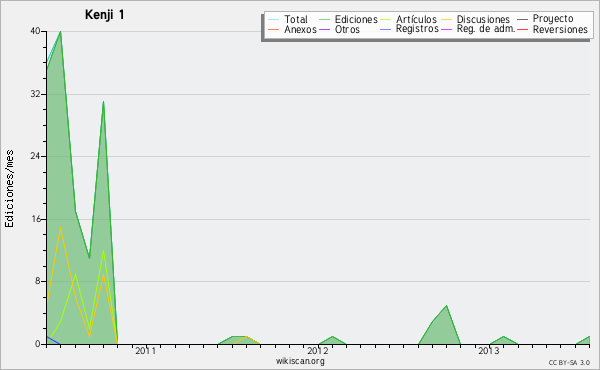Viewport: 600px width, 370px height.
Task: Click the 2012 x-axis label
Action: [318, 351]
